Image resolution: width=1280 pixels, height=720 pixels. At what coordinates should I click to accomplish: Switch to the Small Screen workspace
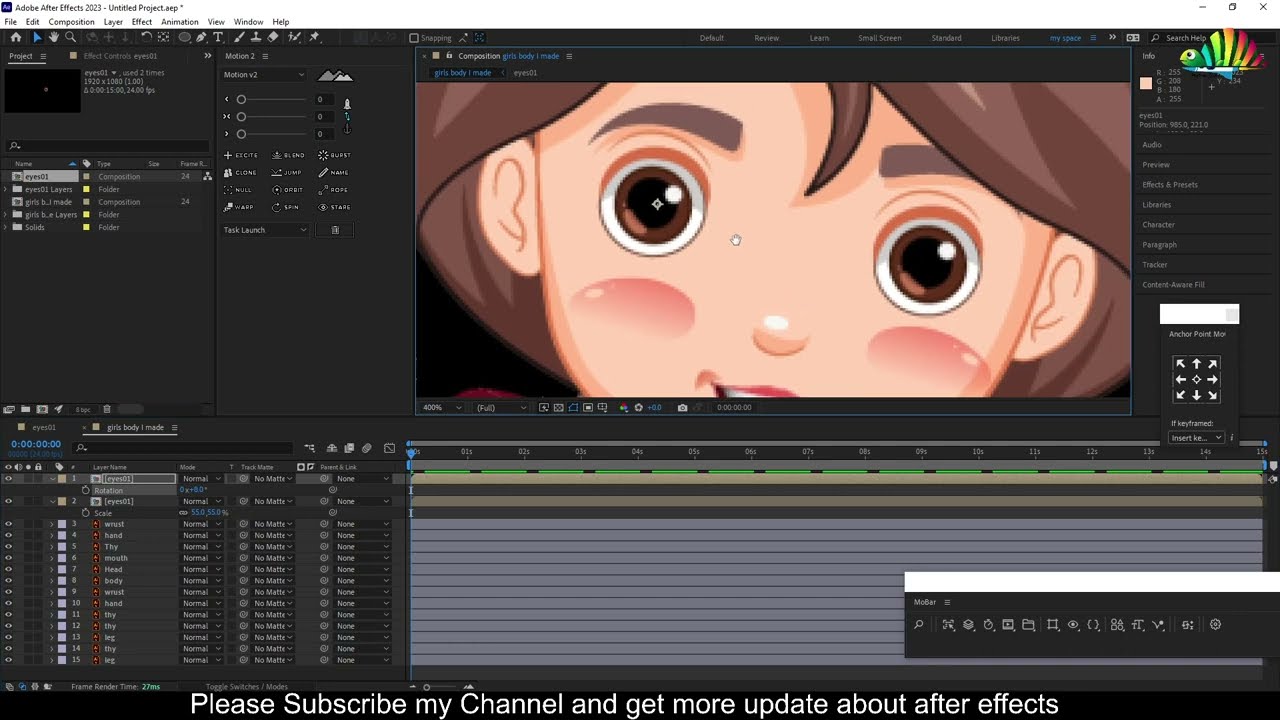pyautogui.click(x=880, y=38)
